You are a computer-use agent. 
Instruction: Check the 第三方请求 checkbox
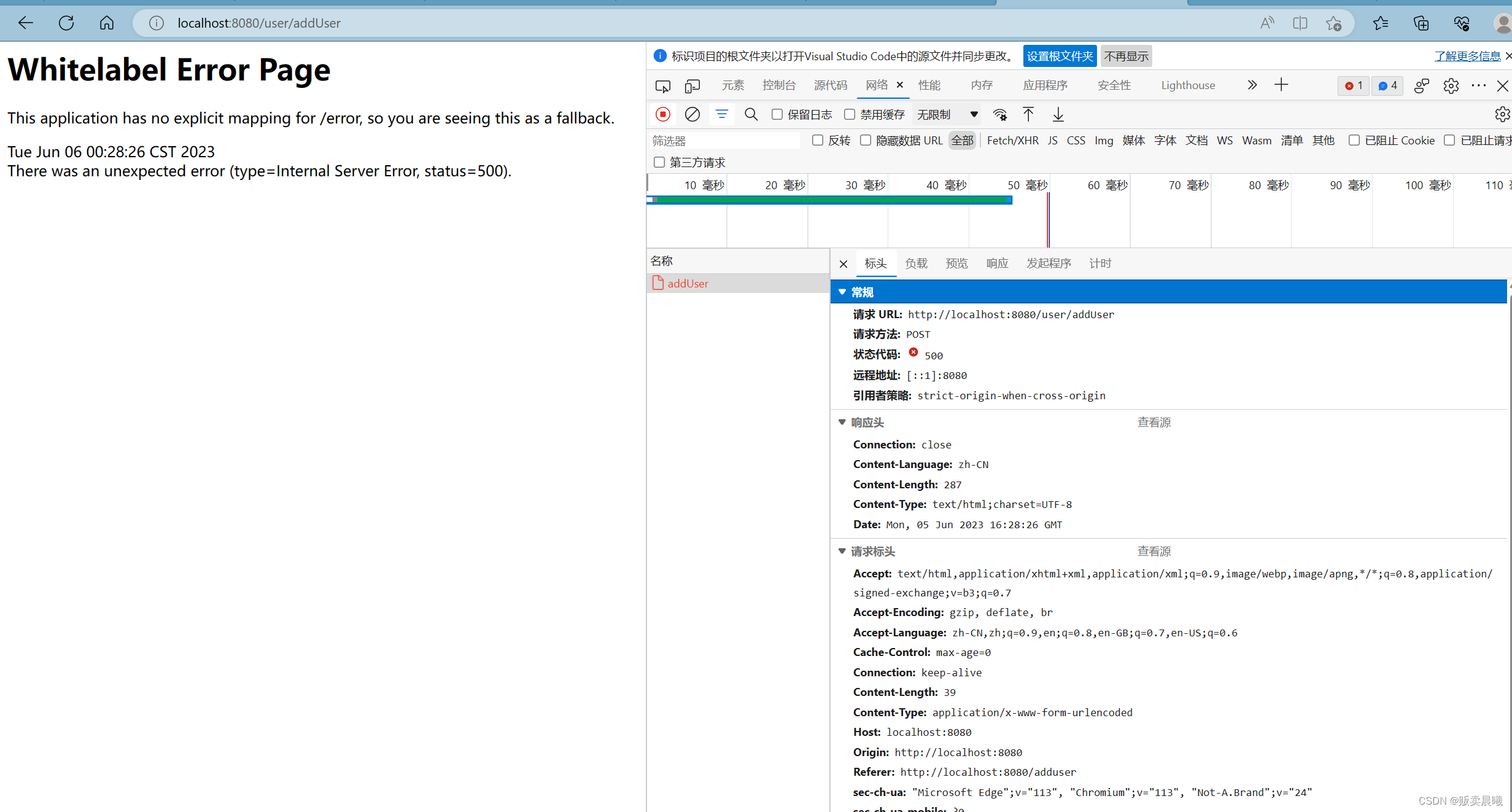[x=659, y=162]
